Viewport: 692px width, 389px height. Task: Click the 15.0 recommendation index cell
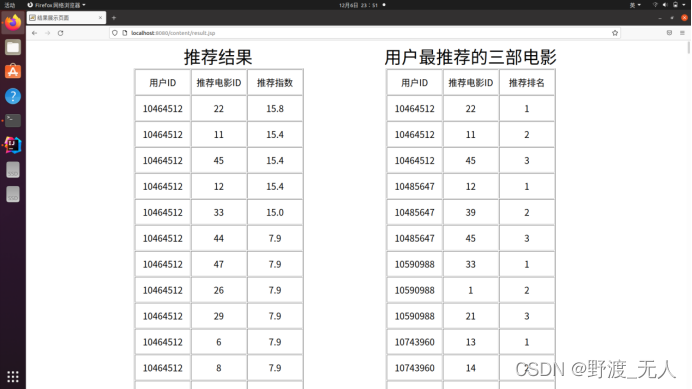(x=275, y=212)
